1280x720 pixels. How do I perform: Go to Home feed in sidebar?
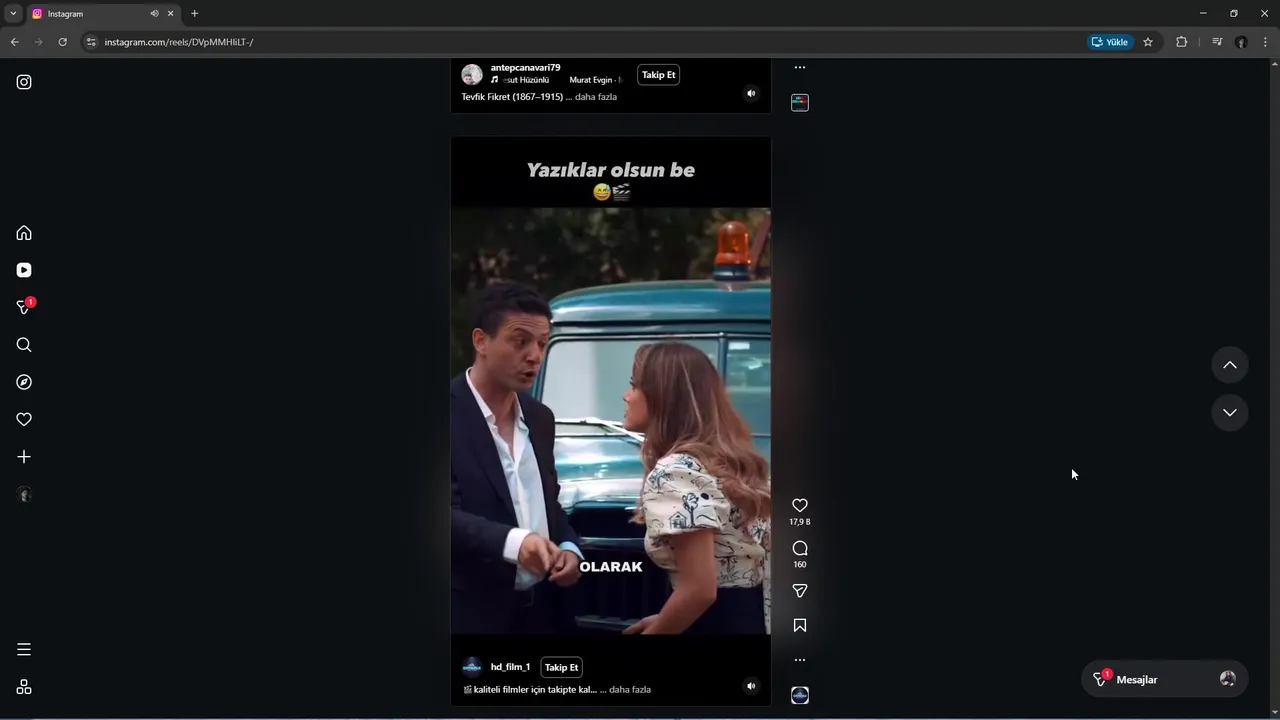24,233
